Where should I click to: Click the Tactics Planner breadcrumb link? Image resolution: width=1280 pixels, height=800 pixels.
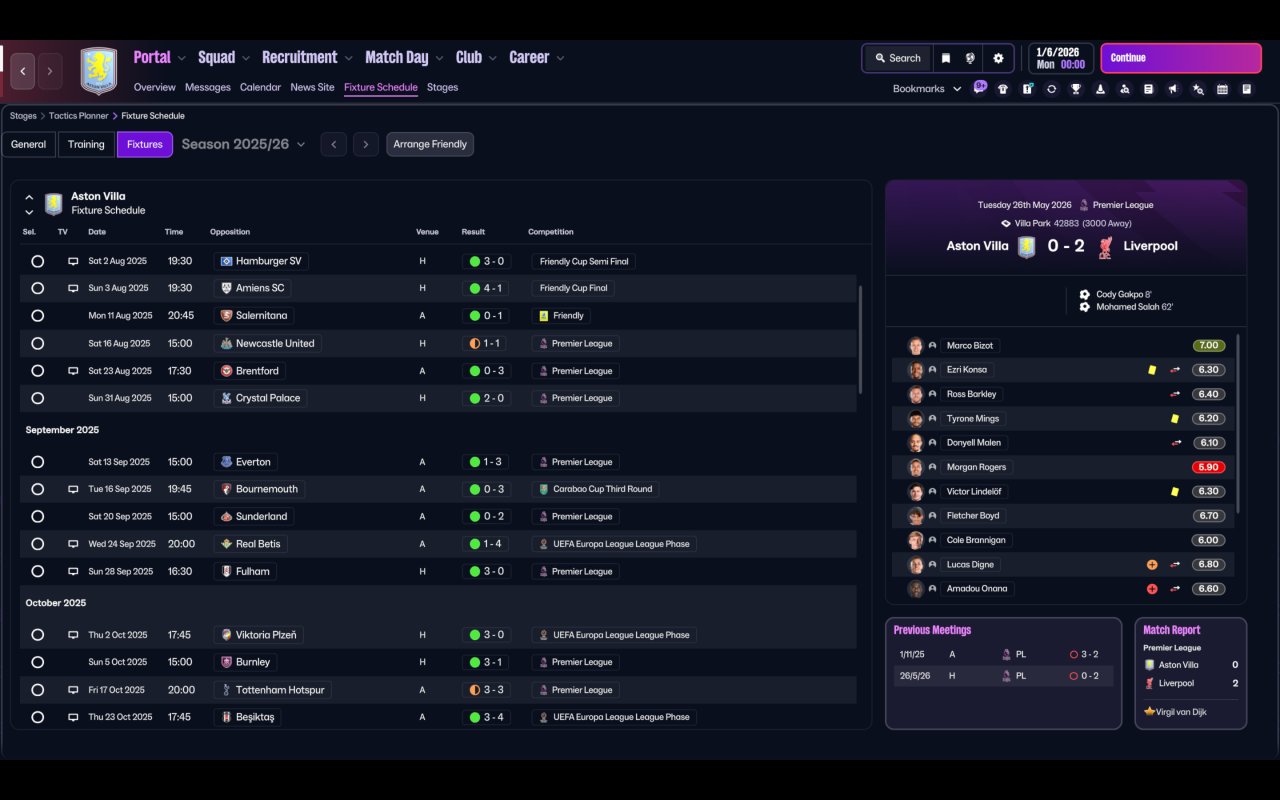tap(79, 116)
